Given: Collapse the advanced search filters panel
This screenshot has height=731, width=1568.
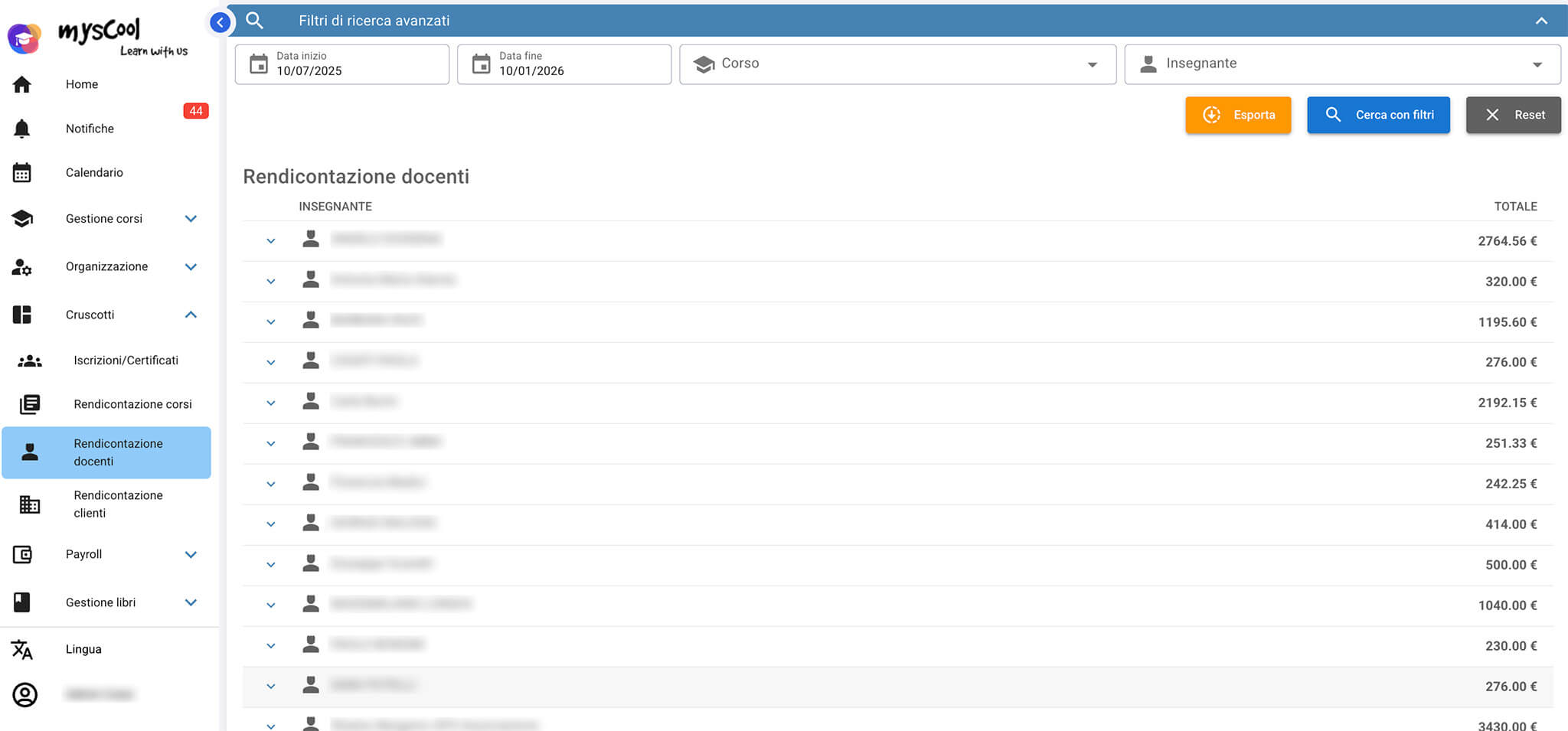Looking at the screenshot, I should pos(1541,21).
